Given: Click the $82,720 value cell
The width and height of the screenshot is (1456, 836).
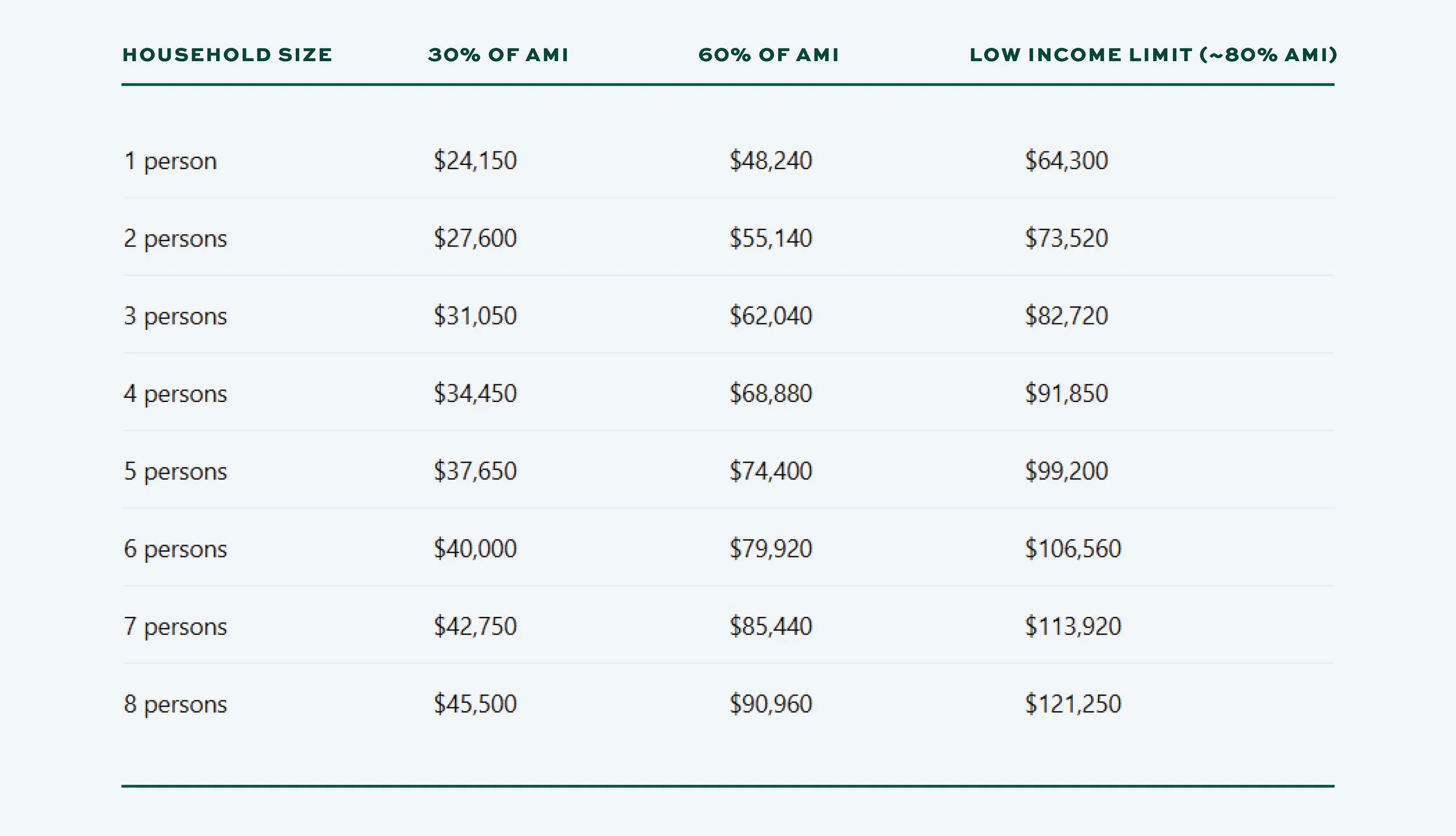Looking at the screenshot, I should [x=1066, y=316].
